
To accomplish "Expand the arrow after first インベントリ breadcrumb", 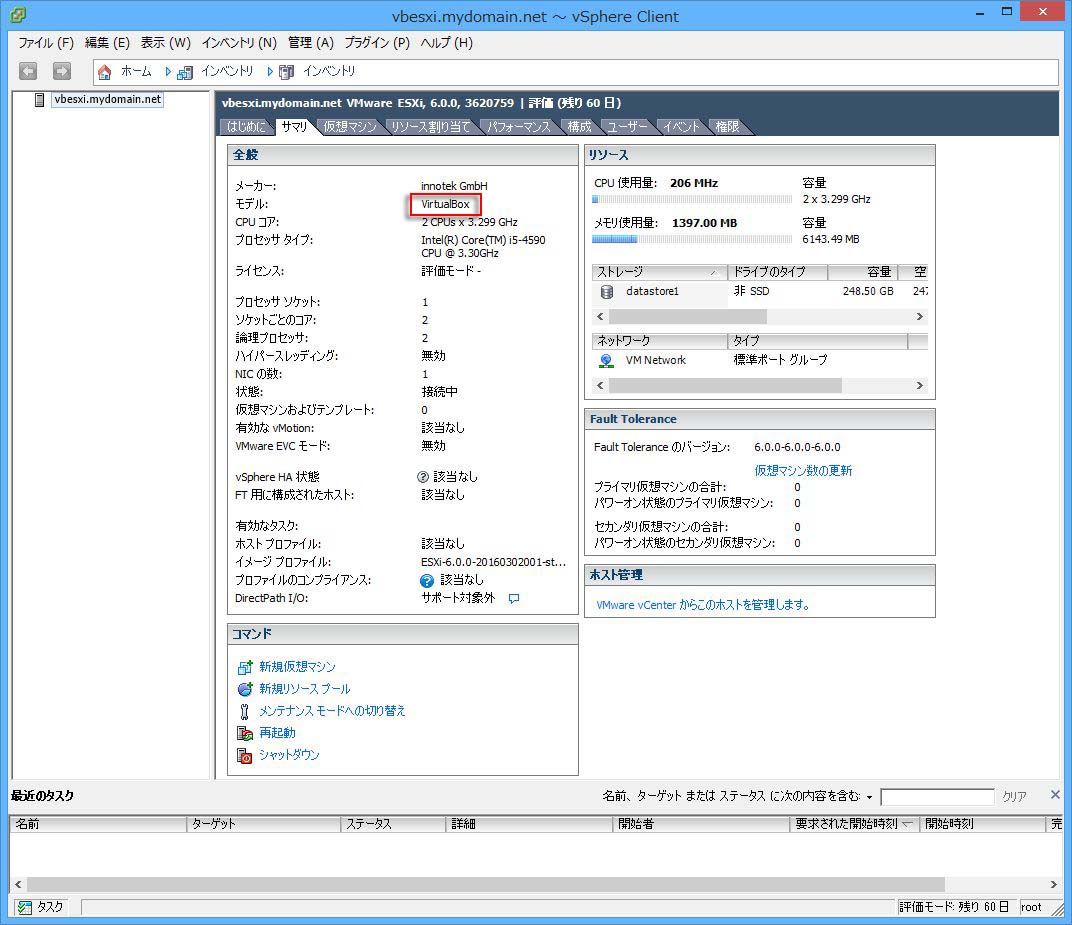I will 270,71.
